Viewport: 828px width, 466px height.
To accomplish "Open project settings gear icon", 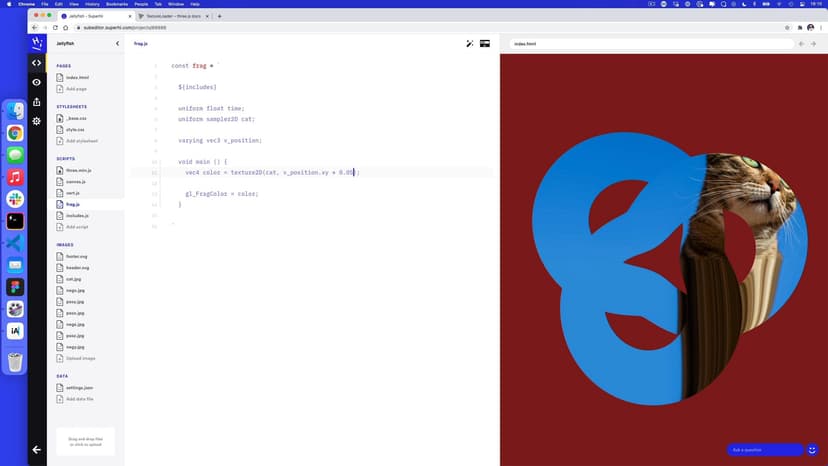I will click(37, 121).
